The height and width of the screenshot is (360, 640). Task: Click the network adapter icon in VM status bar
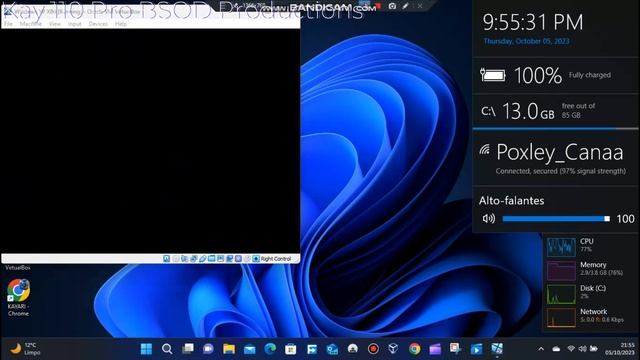pos(193,259)
